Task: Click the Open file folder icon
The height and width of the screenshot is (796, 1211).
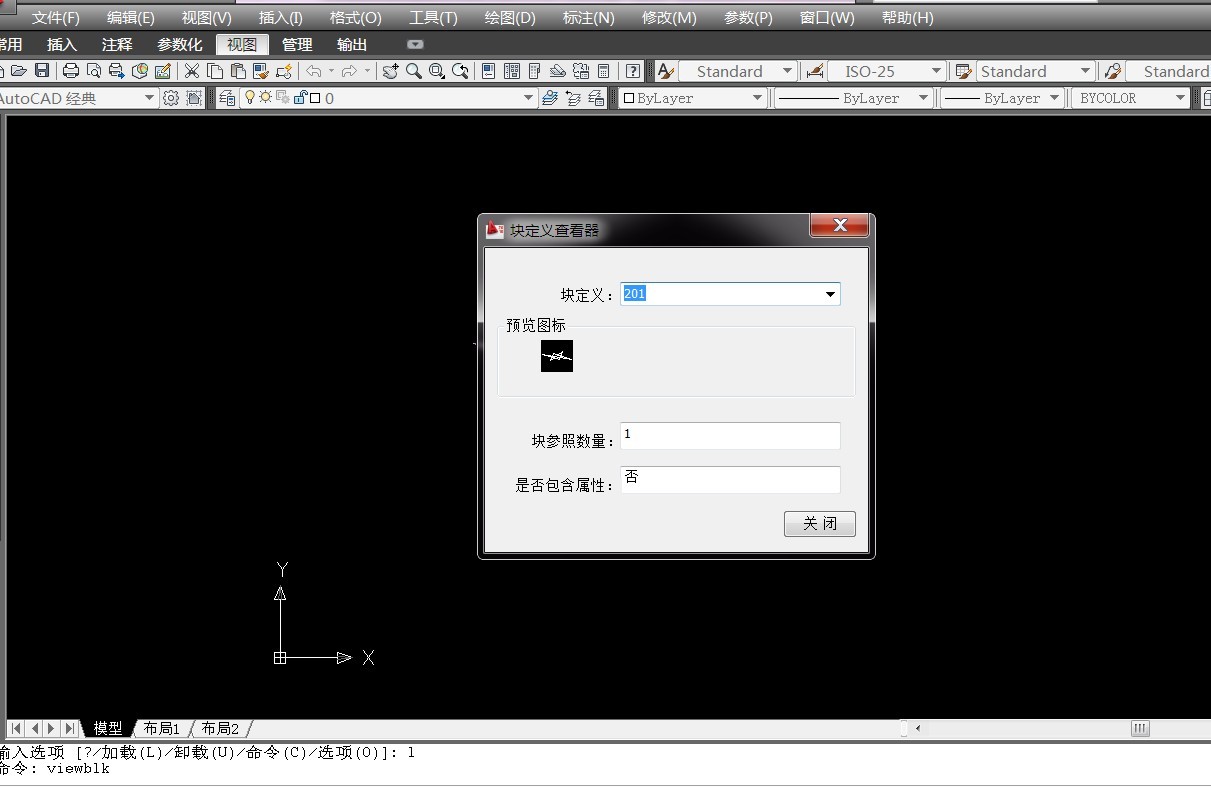Action: point(19,71)
